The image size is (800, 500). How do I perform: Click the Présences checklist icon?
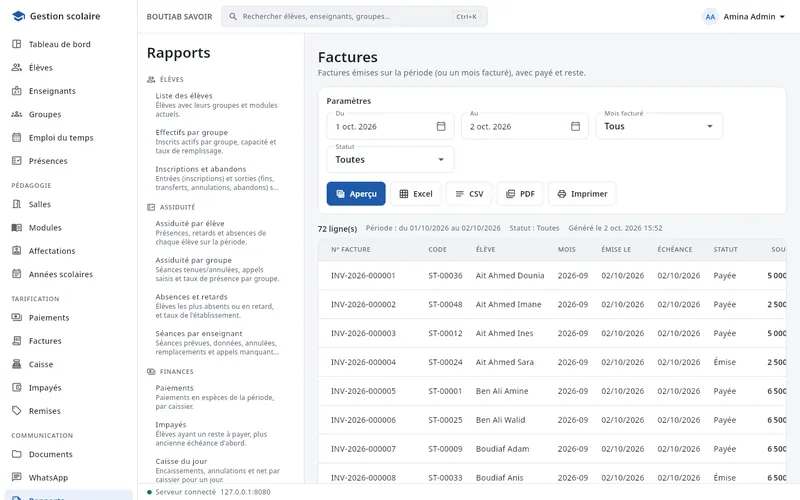(17, 161)
